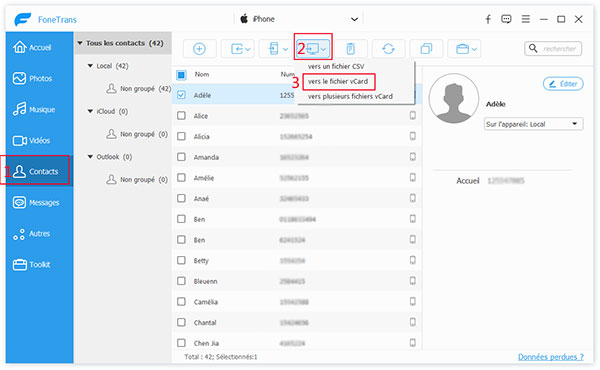
Task: Choose vers le fichier vCard
Action: pos(338,81)
